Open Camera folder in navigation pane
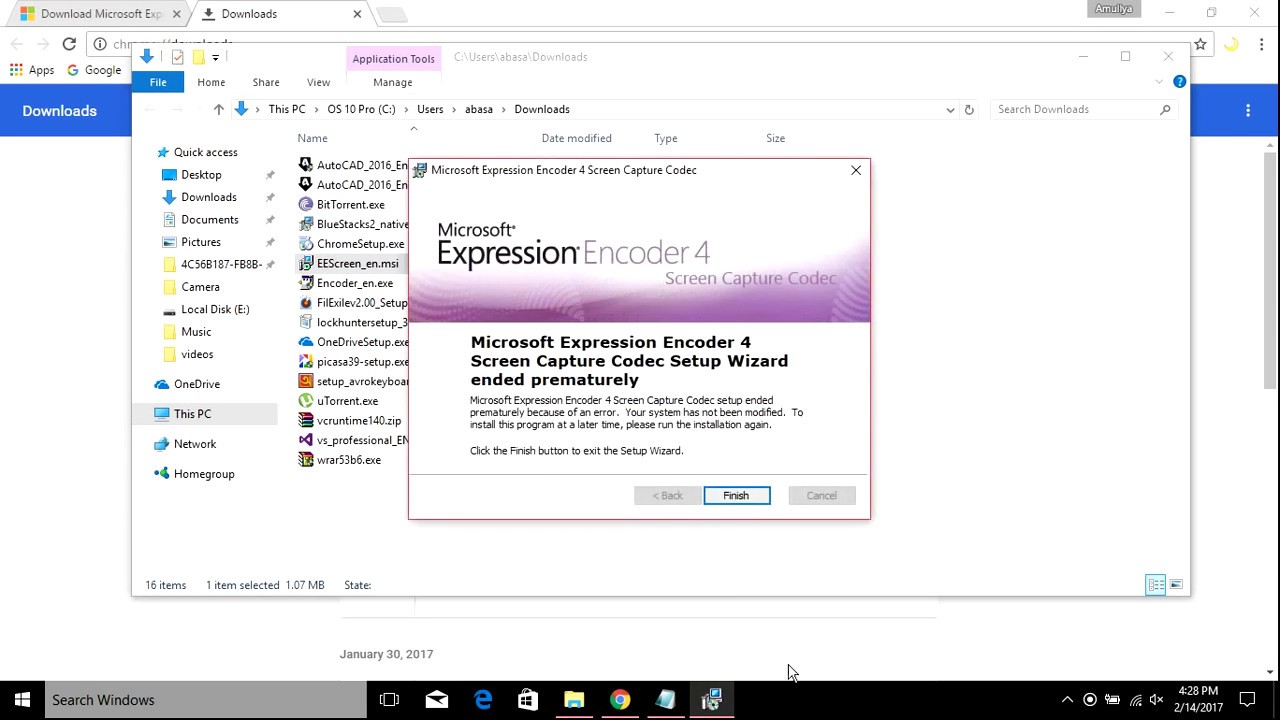The image size is (1280, 720). tap(200, 287)
